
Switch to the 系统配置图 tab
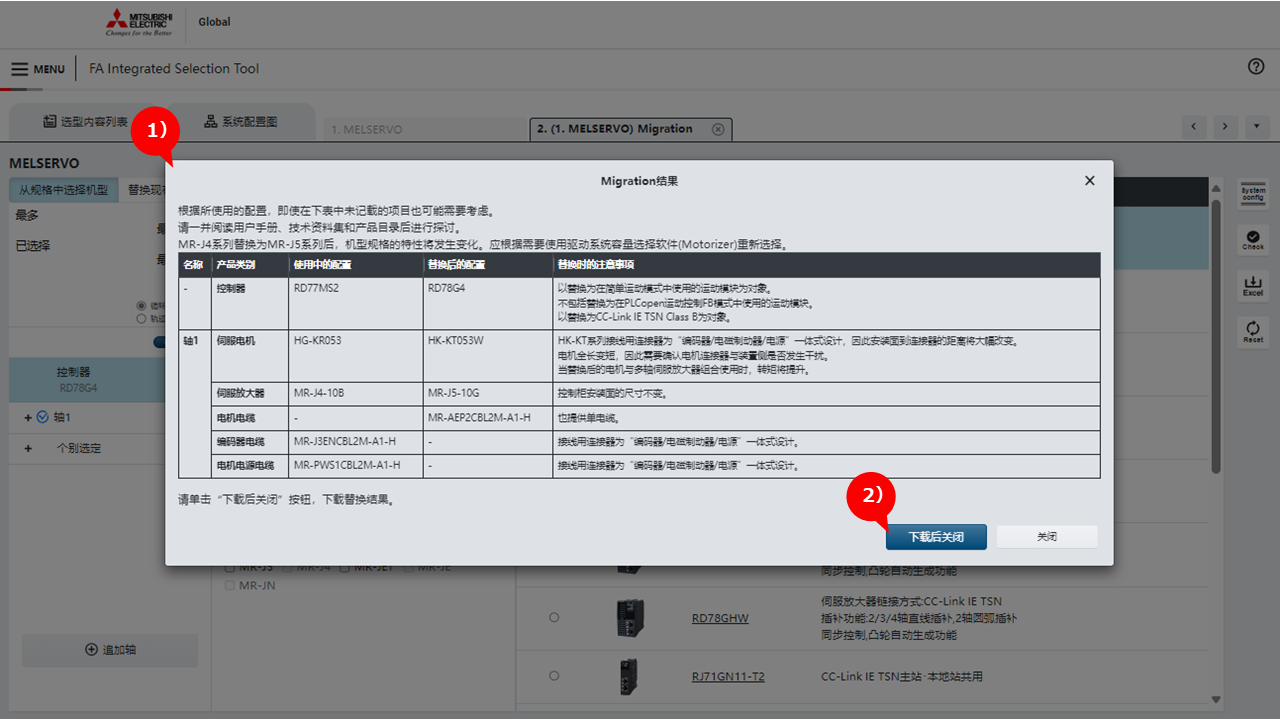coord(240,122)
